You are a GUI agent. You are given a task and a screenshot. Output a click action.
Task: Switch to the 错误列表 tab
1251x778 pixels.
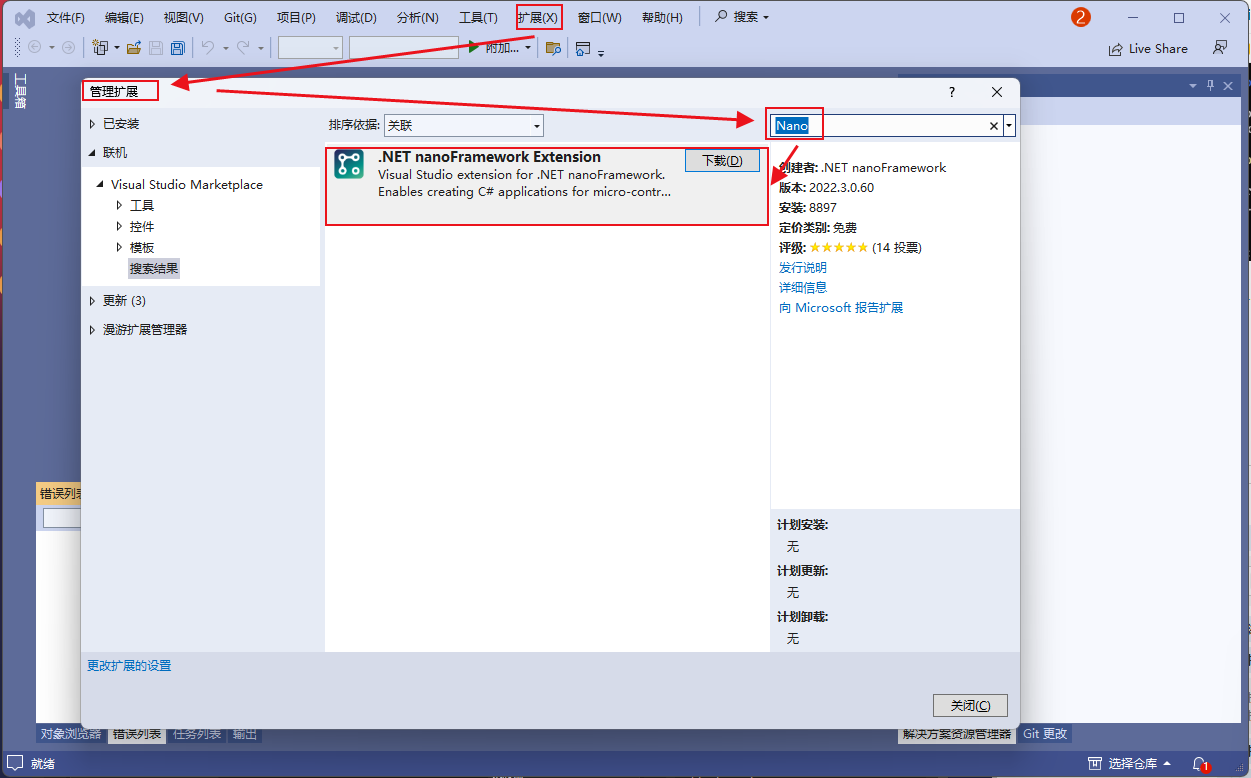[x=137, y=734]
